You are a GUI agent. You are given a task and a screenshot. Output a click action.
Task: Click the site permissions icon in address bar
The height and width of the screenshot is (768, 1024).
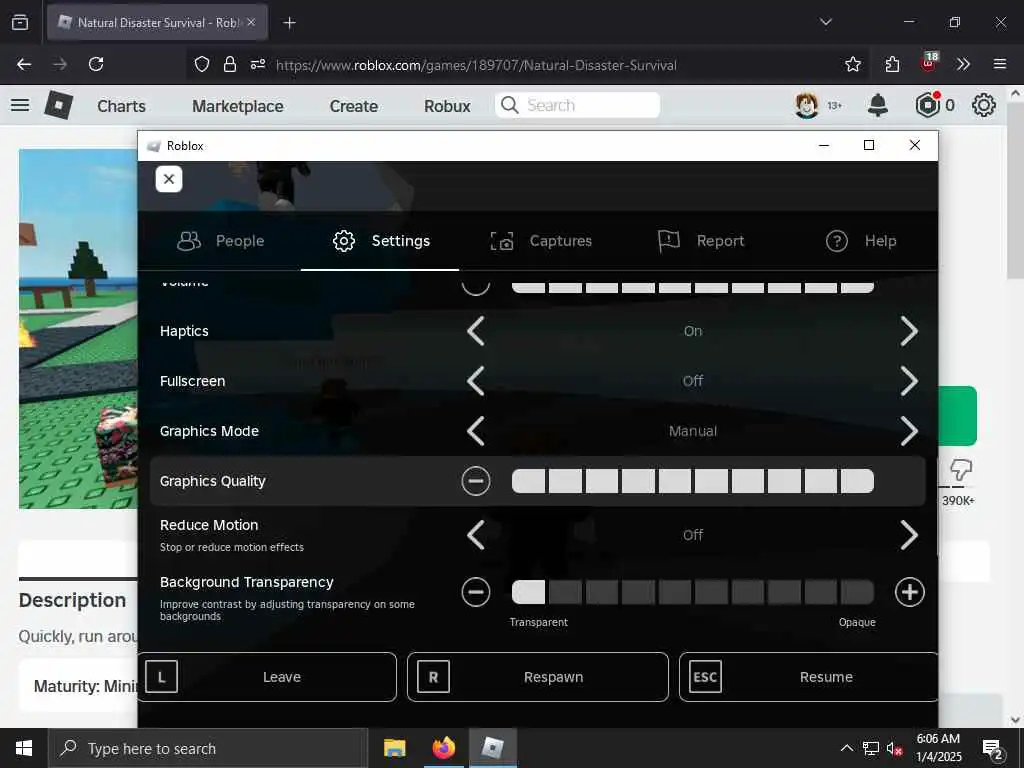(258, 64)
